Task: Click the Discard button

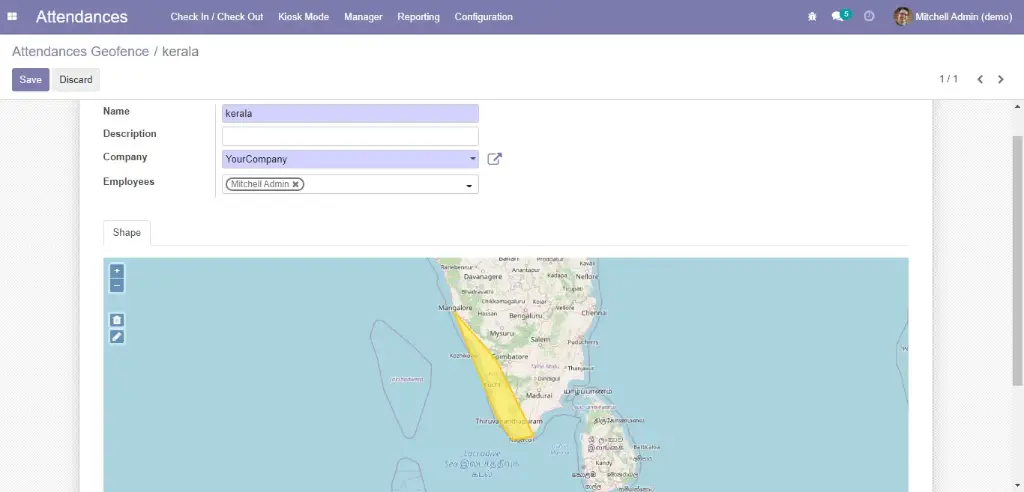Action: pos(76,80)
